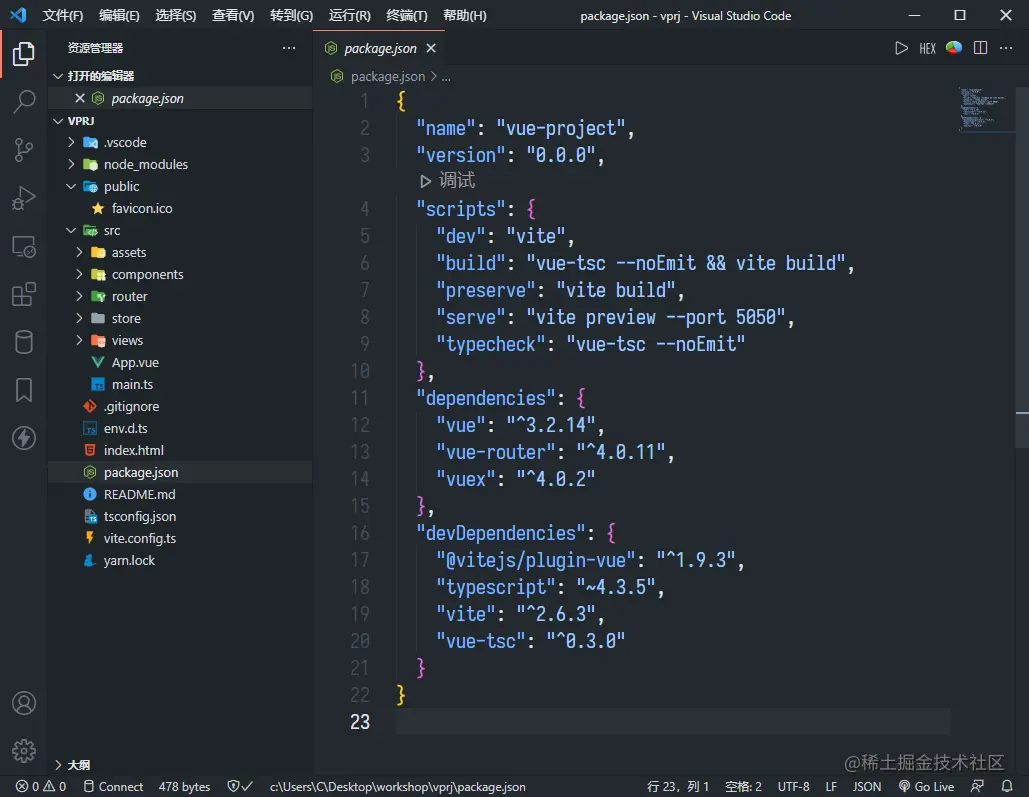Click the Connect status bar item
1029x797 pixels.
click(x=114, y=786)
